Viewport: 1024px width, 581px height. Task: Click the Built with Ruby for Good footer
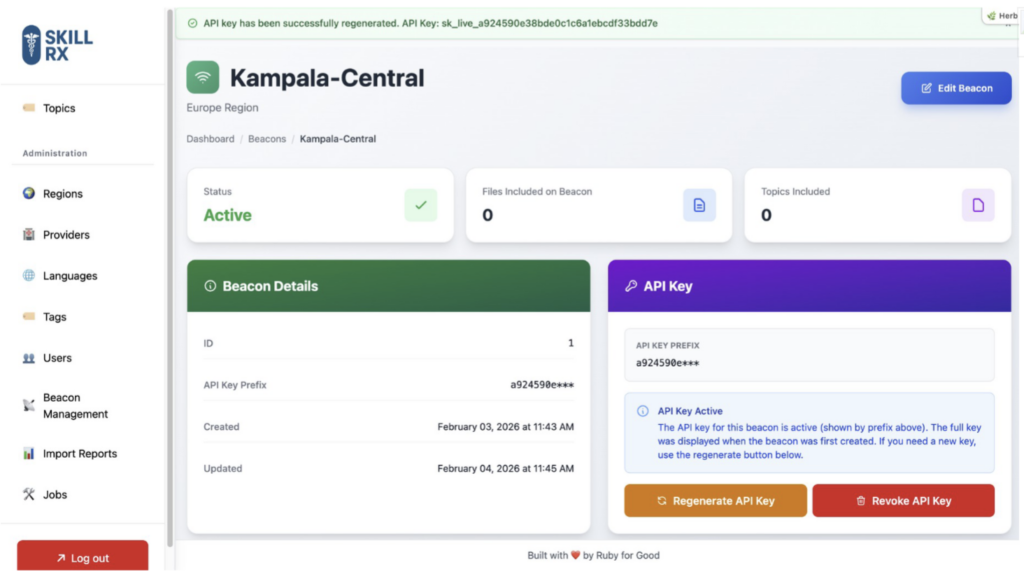pyautogui.click(x=594, y=556)
